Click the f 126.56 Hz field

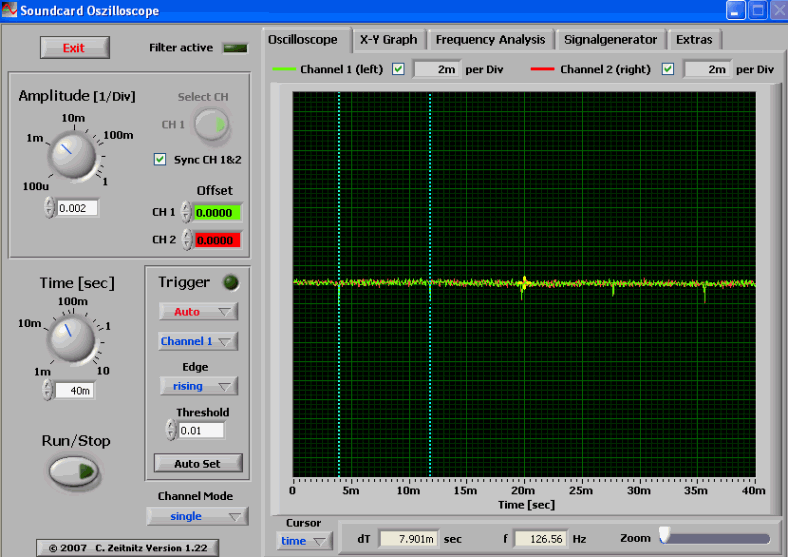pyautogui.click(x=541, y=539)
